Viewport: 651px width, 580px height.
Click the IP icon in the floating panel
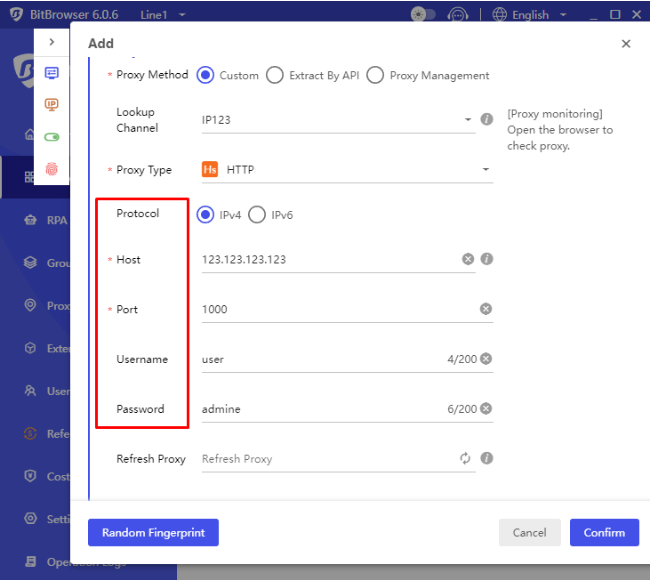tap(52, 104)
